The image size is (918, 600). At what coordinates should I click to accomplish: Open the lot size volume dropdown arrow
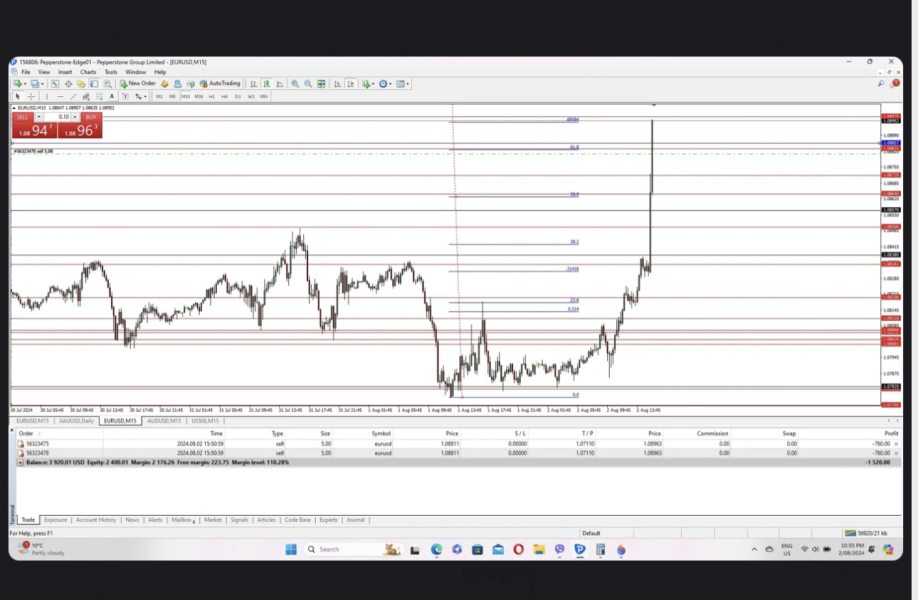77,117
